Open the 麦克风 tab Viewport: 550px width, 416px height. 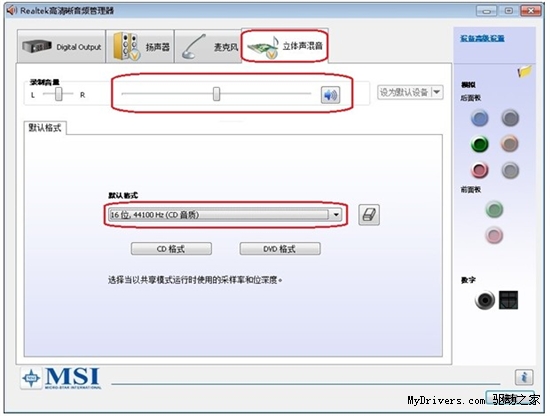point(208,46)
